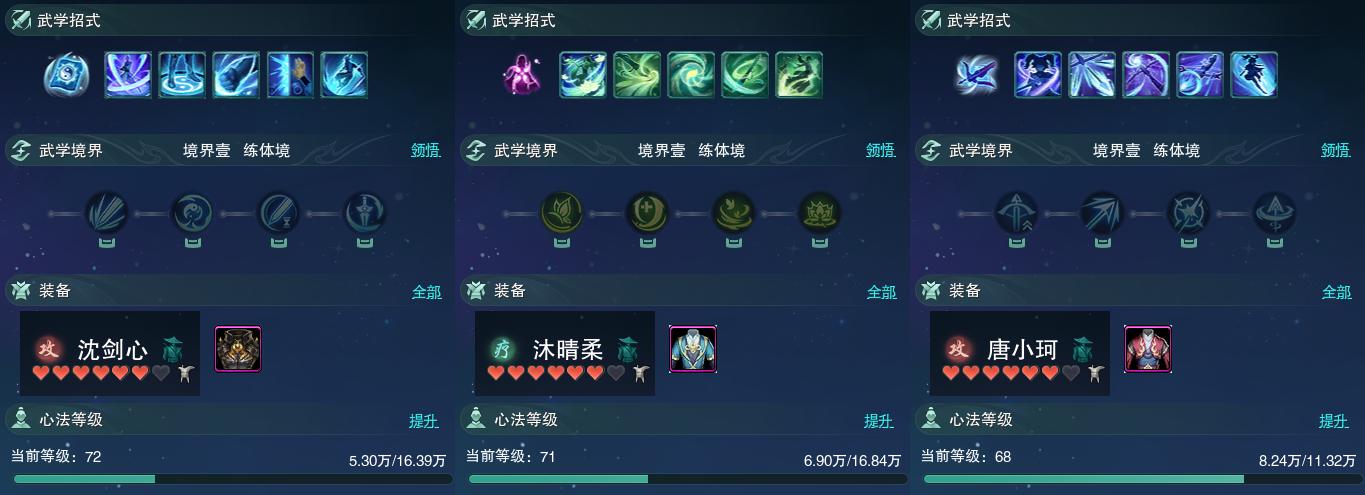
Task: Select the 沈剑心 character name card
Action: pos(110,353)
